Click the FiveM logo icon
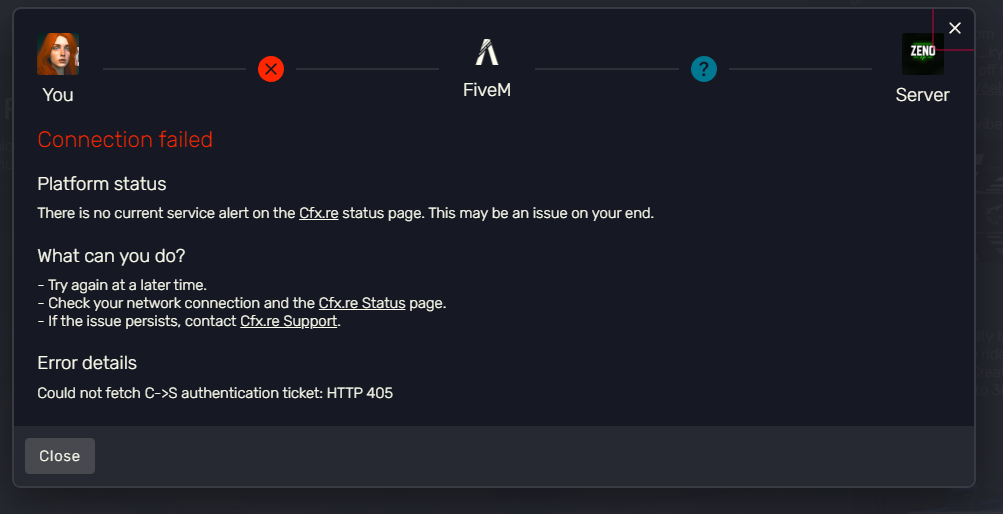Image resolution: width=1003 pixels, height=514 pixels. tap(487, 52)
